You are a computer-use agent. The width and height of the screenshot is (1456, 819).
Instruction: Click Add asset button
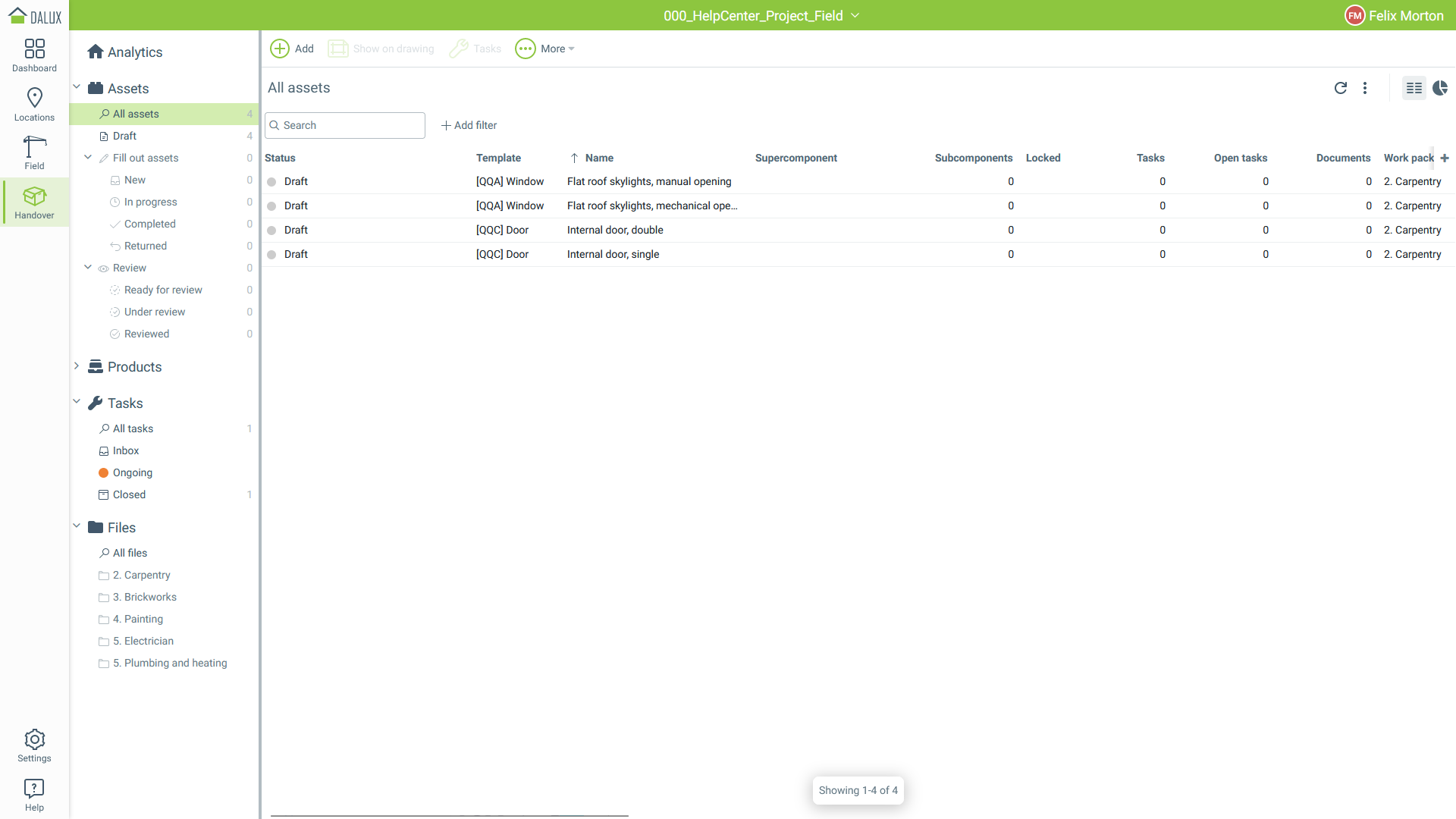[291, 49]
